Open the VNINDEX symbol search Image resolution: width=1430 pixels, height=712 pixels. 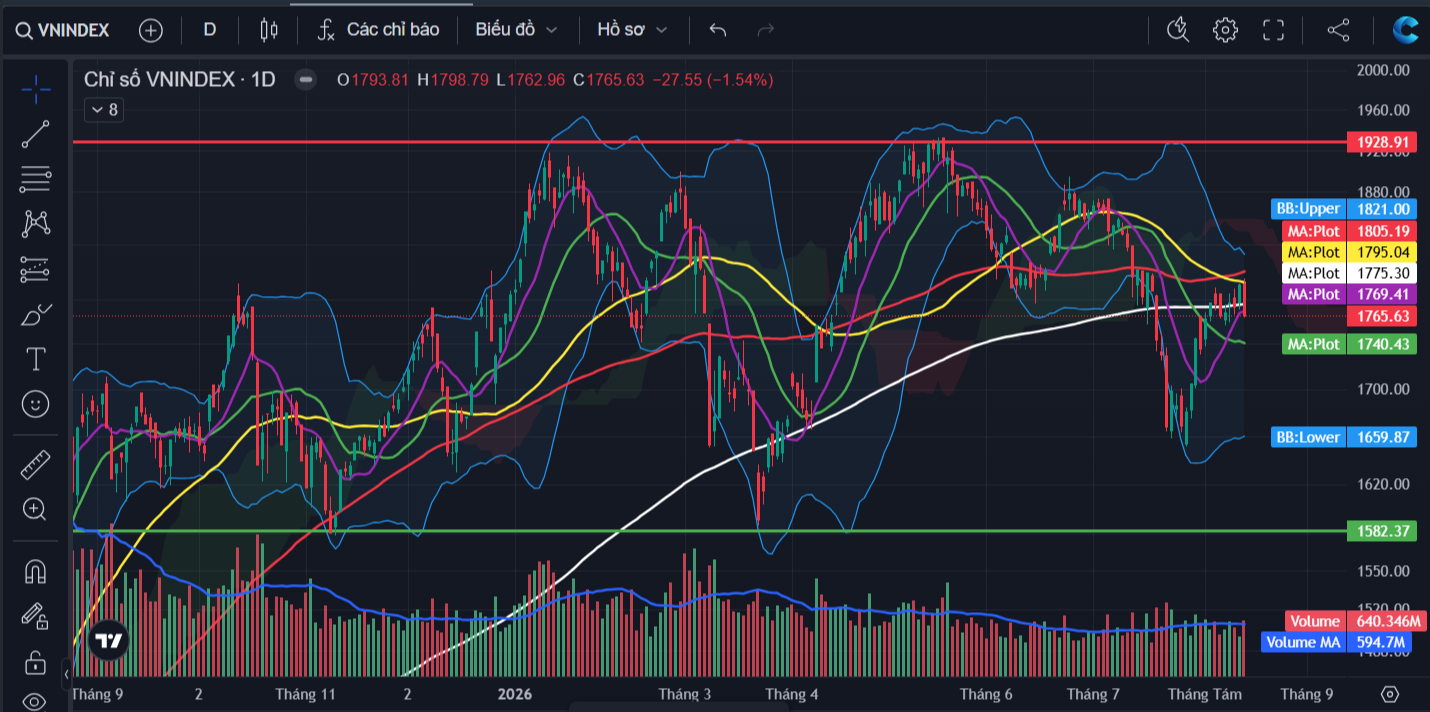pyautogui.click(x=62, y=30)
